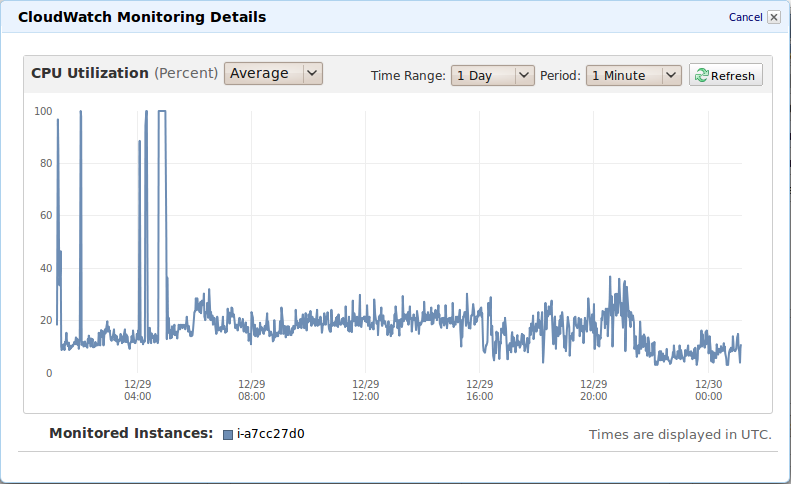Screen dimensions: 791x484
Task: Open the Period 1 Minute dropdown
Action: tap(634, 76)
